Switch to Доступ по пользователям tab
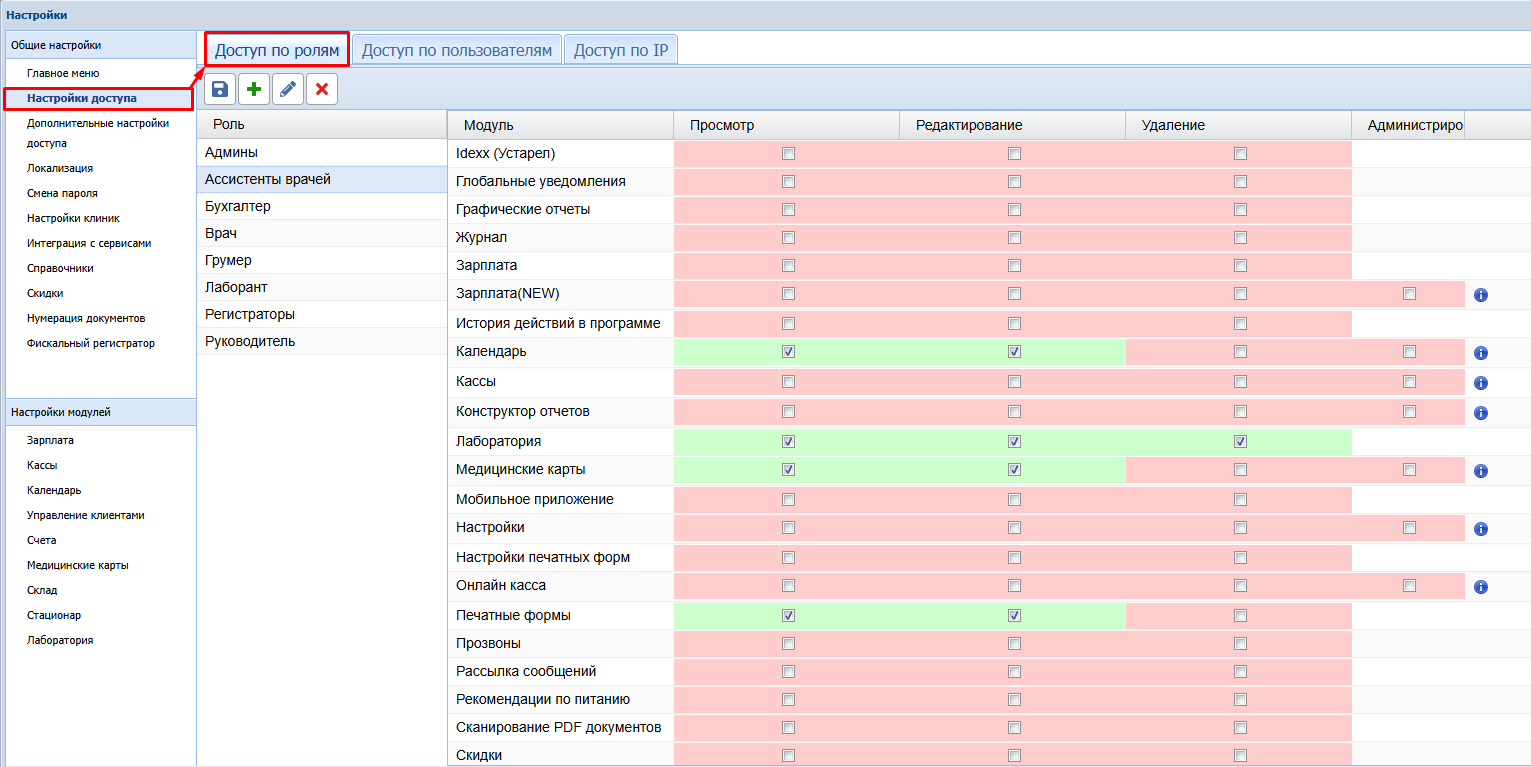 pyautogui.click(x=457, y=50)
